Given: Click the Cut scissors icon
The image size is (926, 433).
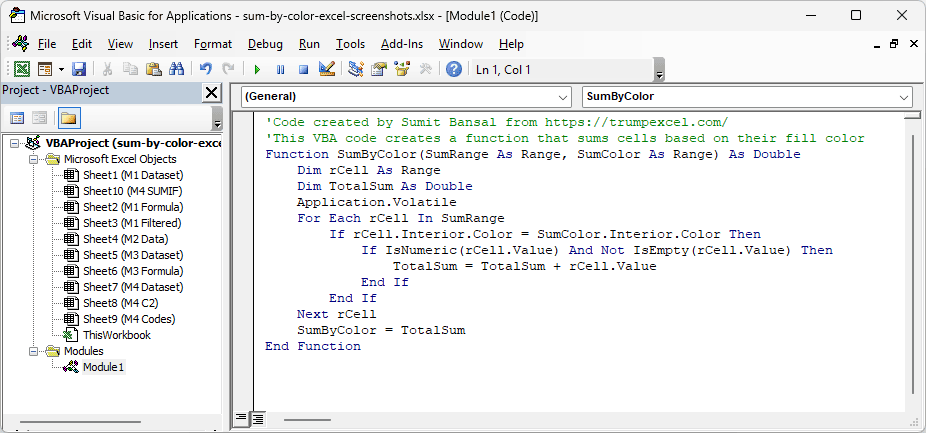Looking at the screenshot, I should (107, 70).
